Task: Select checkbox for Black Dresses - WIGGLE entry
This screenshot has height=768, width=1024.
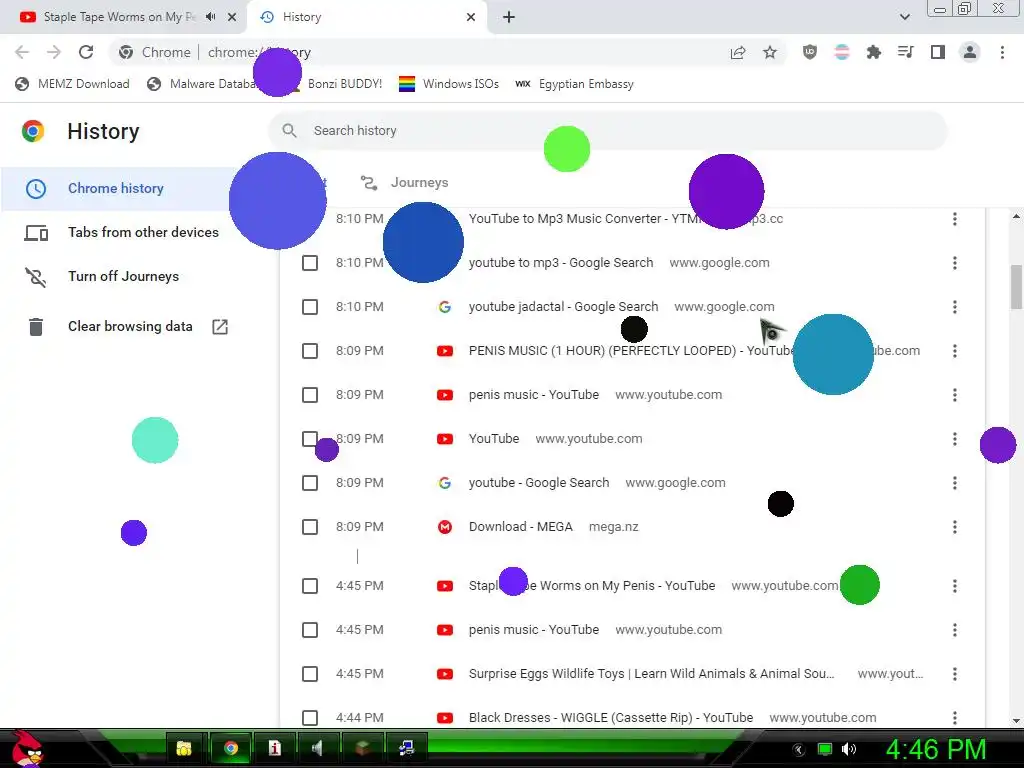Action: (x=310, y=718)
